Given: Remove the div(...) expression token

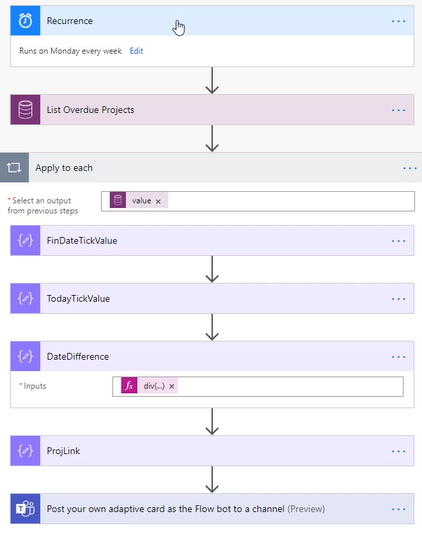Looking at the screenshot, I should pyautogui.click(x=171, y=386).
